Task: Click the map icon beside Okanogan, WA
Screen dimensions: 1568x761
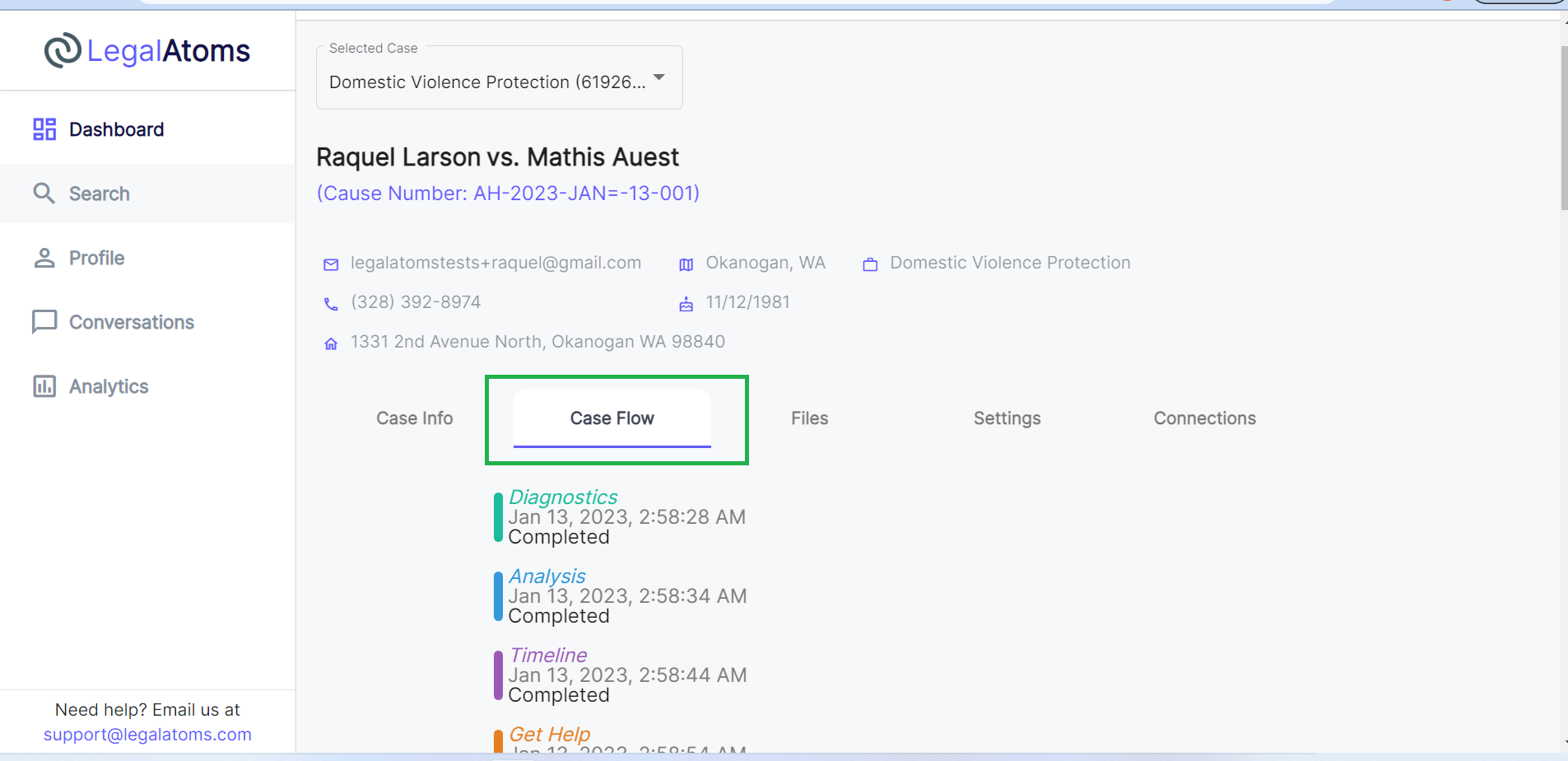Action: tap(686, 264)
